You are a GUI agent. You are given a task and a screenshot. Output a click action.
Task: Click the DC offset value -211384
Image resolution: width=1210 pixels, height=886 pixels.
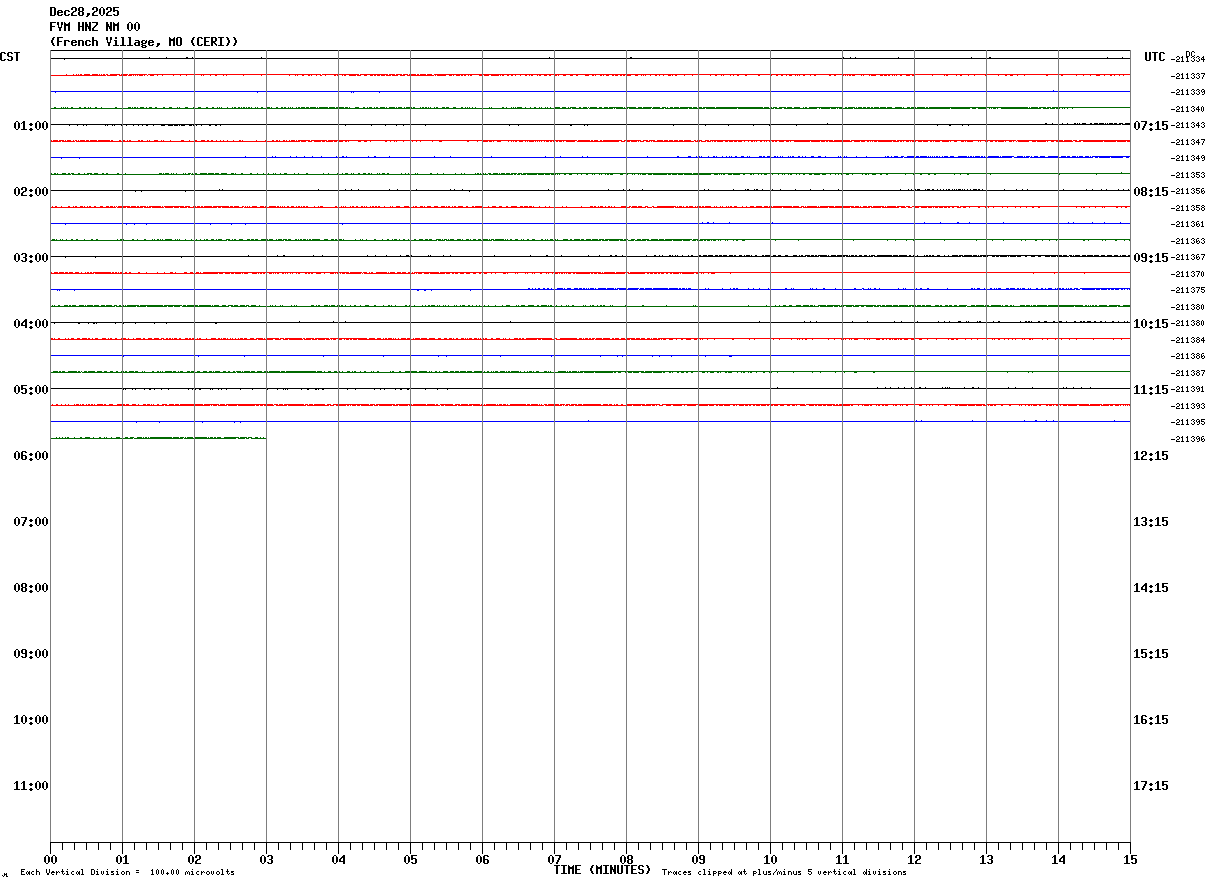point(1188,340)
